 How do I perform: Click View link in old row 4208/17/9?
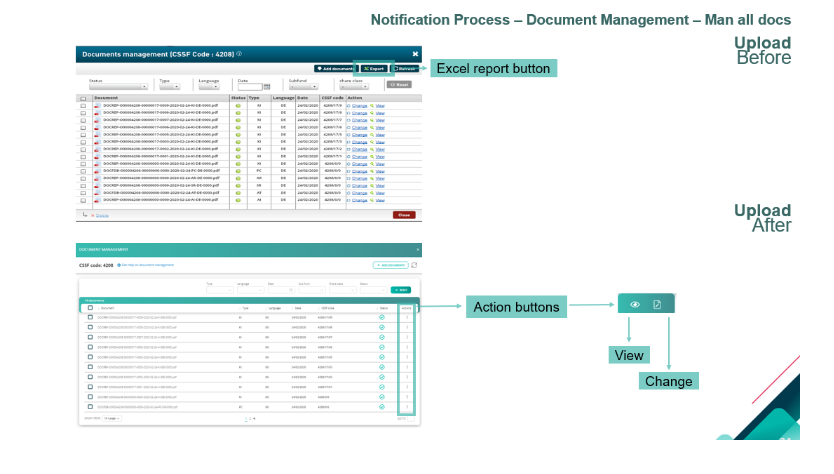tap(380, 106)
